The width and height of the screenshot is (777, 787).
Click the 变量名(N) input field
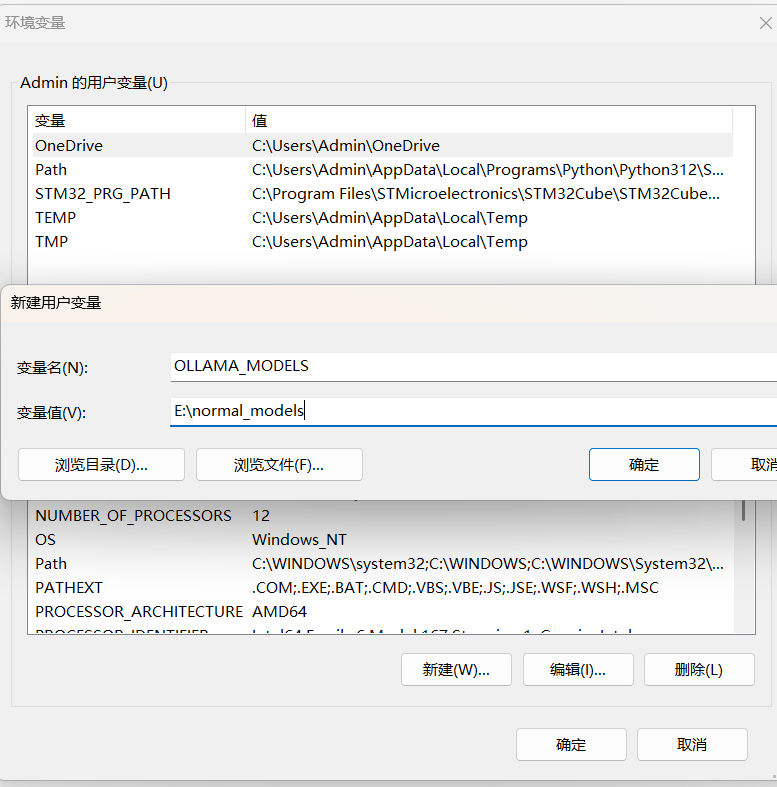472,366
